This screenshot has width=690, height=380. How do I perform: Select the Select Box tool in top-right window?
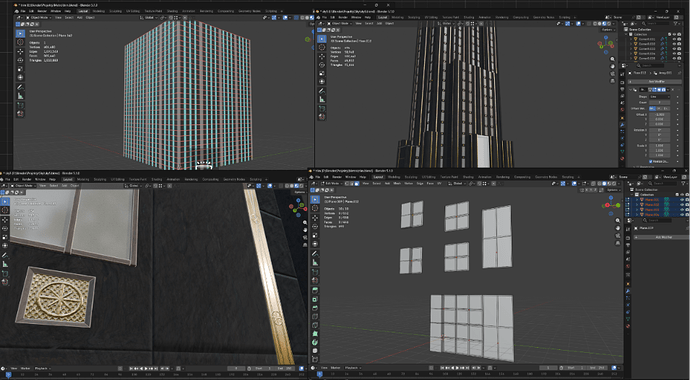pyautogui.click(x=321, y=39)
